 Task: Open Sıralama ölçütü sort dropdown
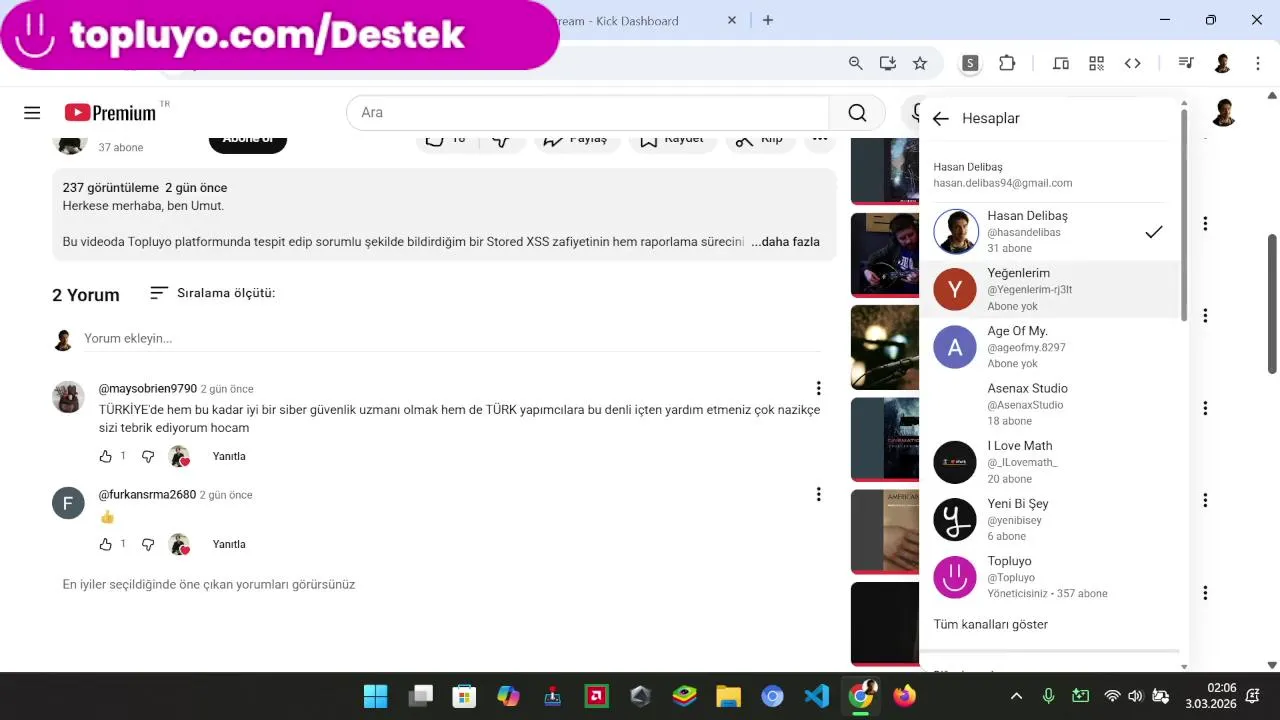(212, 293)
